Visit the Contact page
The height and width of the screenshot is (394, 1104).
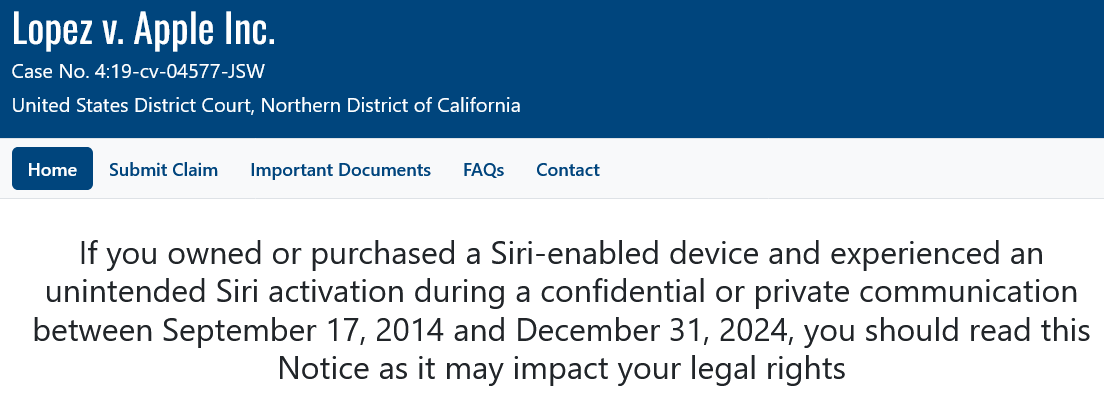pos(567,170)
